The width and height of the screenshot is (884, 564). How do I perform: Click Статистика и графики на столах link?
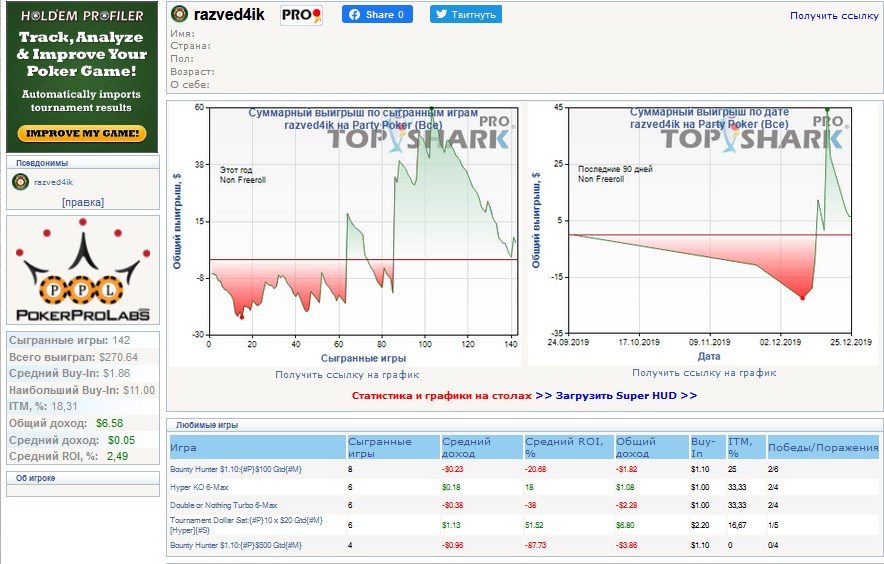(441, 395)
